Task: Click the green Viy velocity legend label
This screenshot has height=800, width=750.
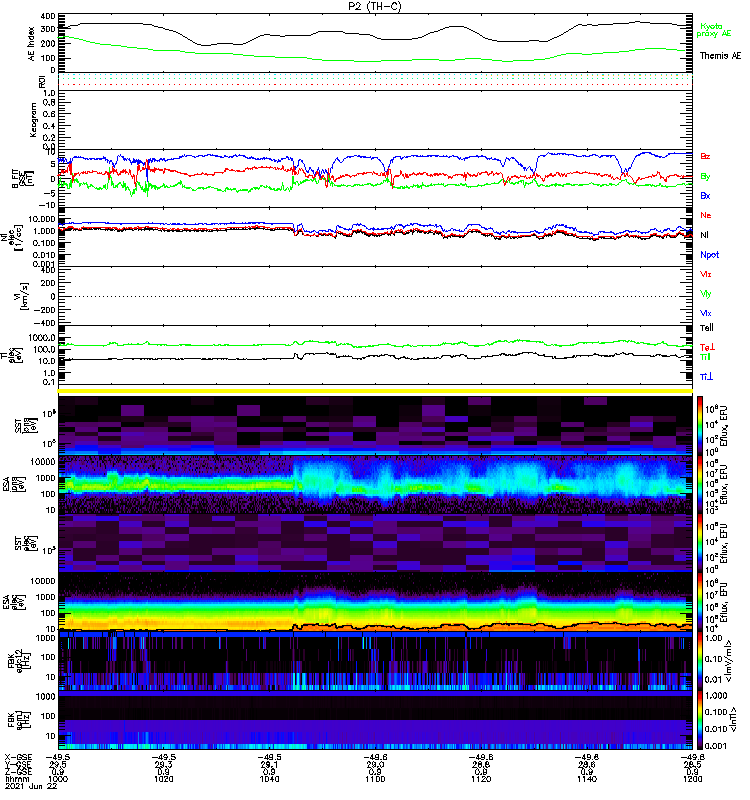Action: 705,293
